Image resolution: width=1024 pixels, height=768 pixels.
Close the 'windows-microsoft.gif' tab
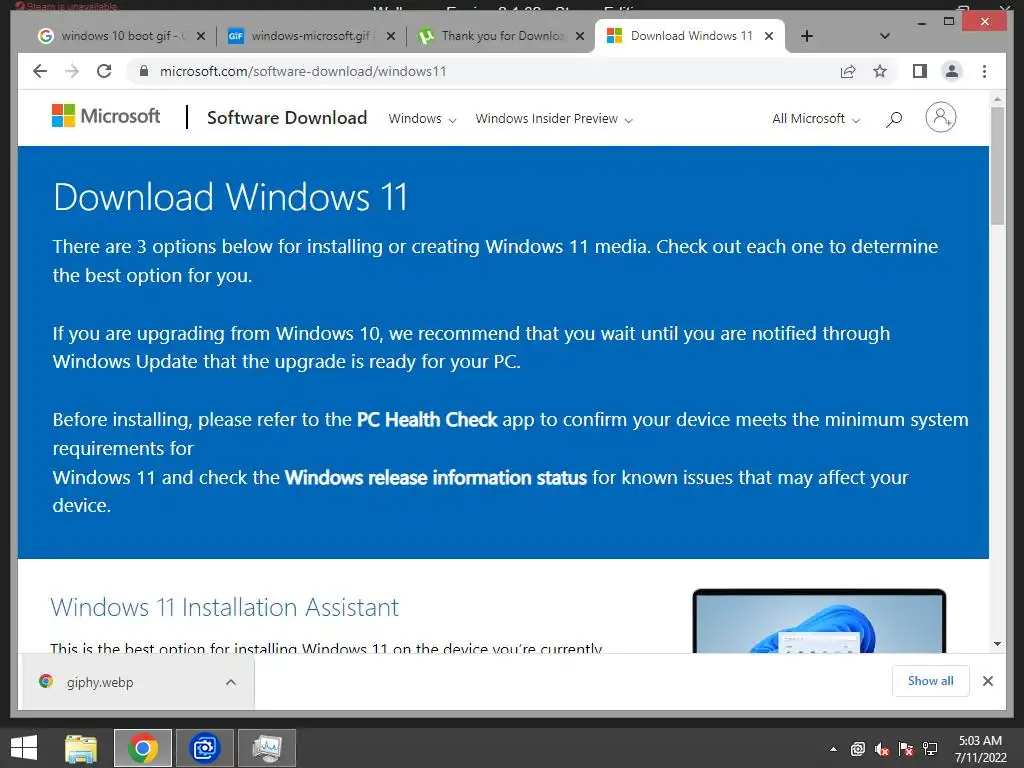(391, 36)
